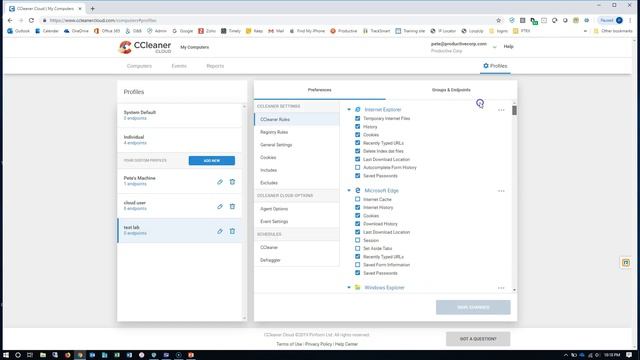Click the Add New profile button
Screen dimensions: 640x360
(212, 160)
